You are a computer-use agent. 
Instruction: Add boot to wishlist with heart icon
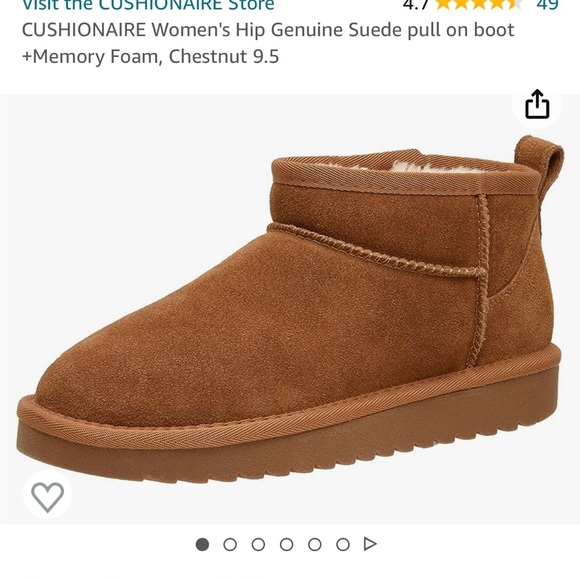pos(47,495)
